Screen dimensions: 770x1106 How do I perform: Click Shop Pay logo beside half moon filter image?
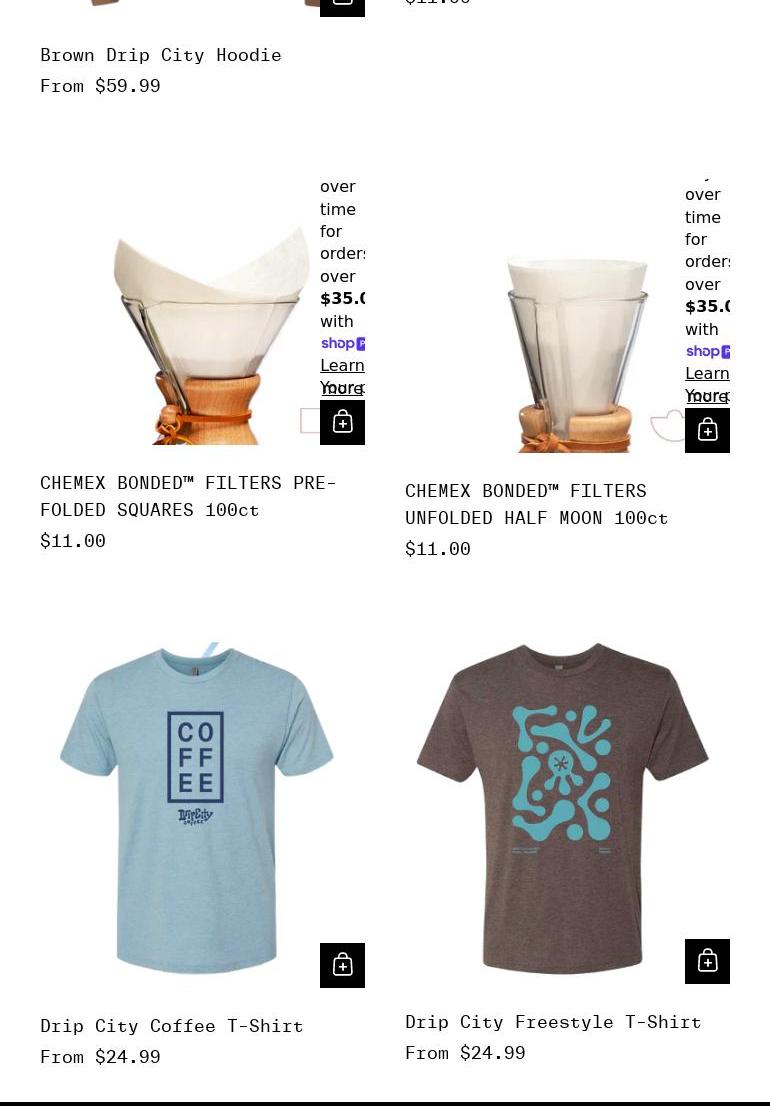click(708, 351)
